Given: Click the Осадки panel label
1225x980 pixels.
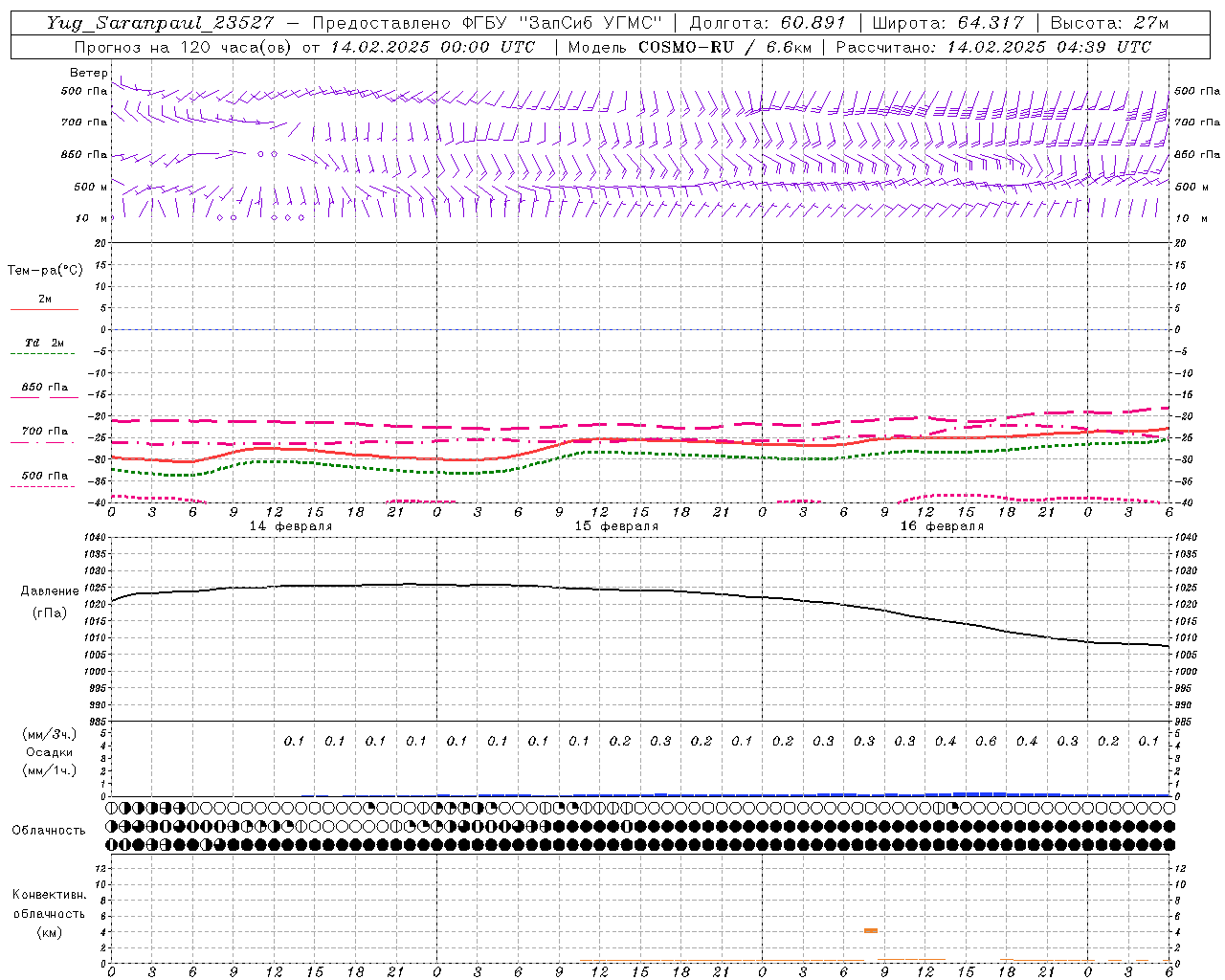Looking at the screenshot, I should (x=50, y=752).
